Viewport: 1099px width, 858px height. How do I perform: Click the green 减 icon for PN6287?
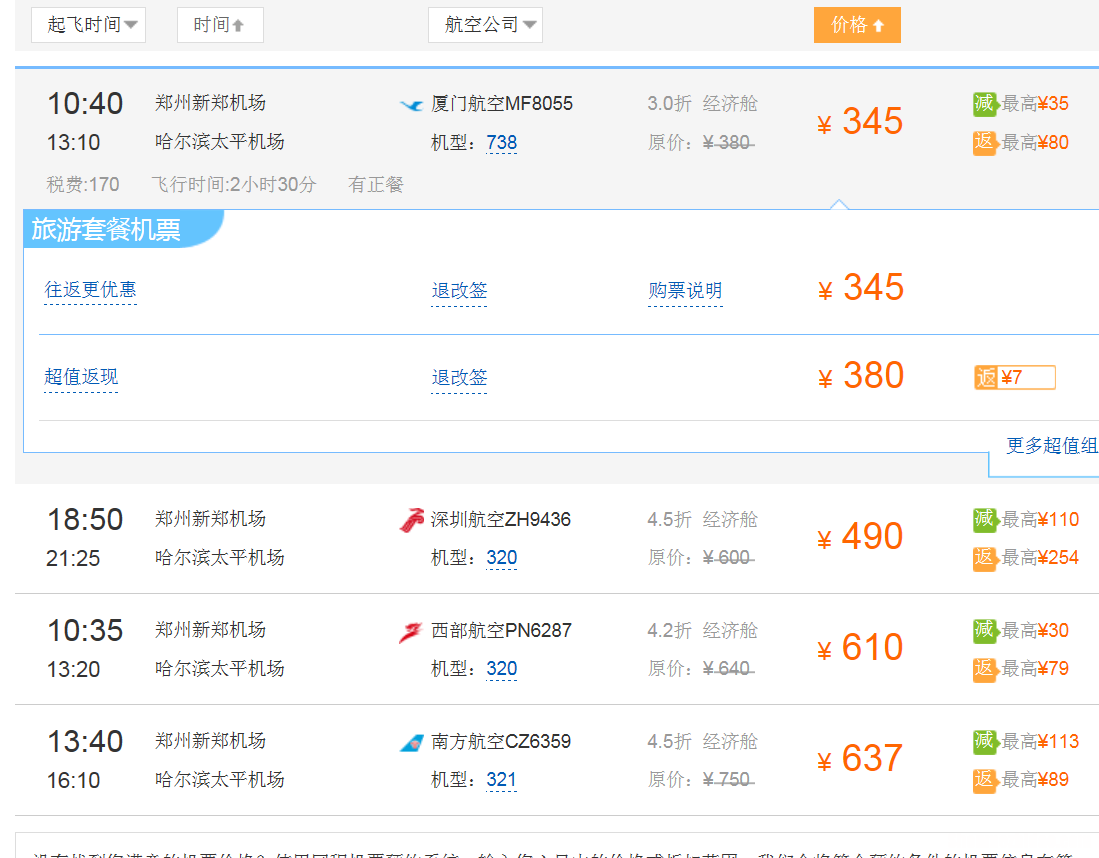985,630
